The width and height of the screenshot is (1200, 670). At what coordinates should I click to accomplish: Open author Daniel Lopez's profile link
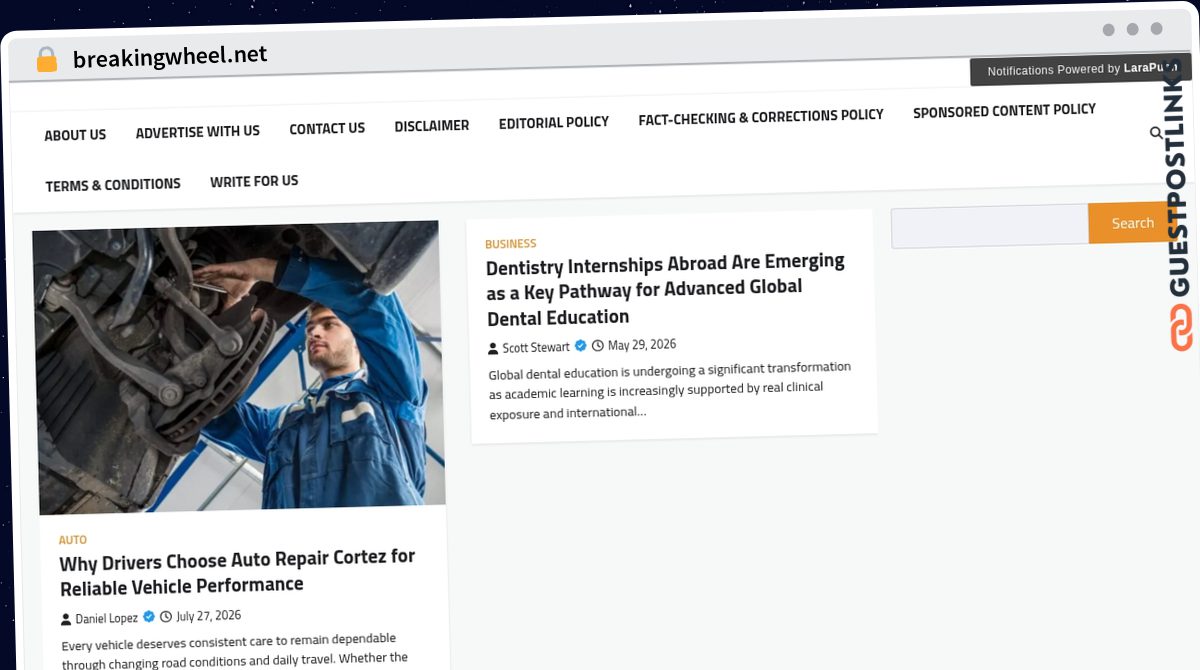tap(107, 619)
